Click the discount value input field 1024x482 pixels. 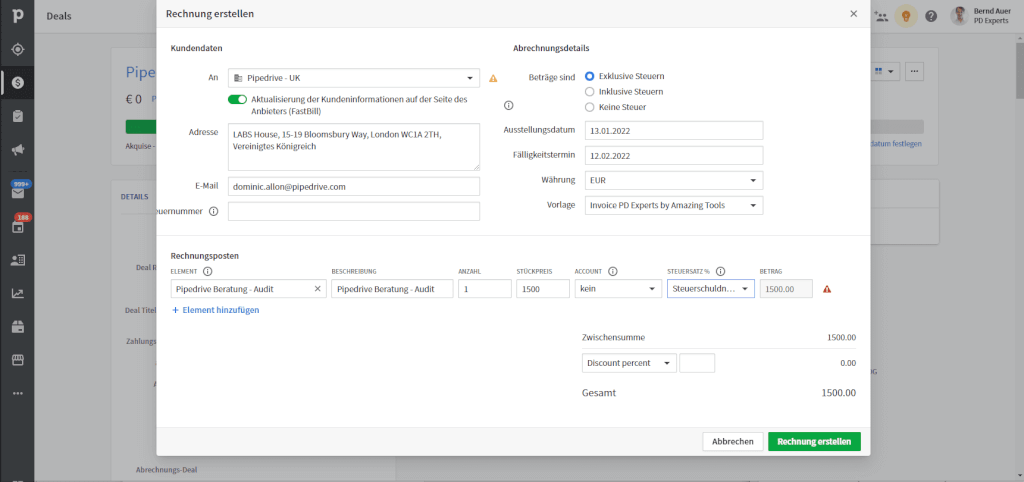697,363
